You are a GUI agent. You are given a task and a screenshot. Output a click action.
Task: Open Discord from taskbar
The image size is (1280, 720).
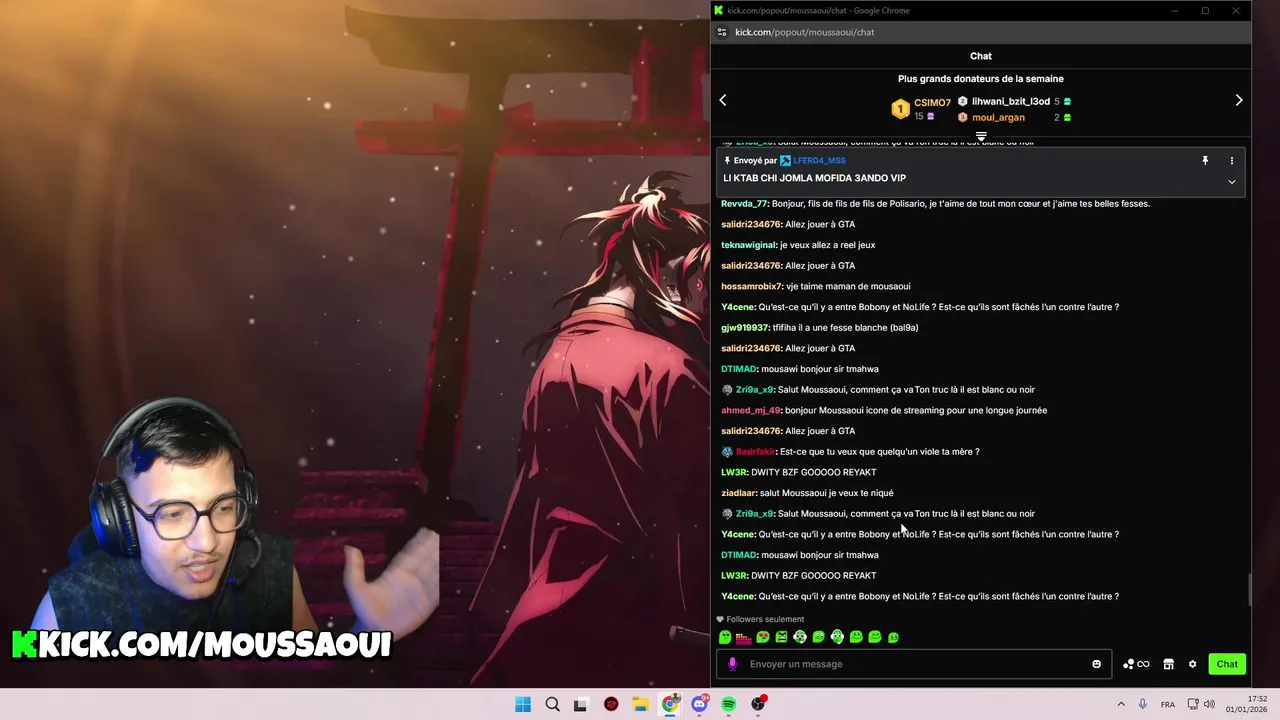[x=699, y=704]
